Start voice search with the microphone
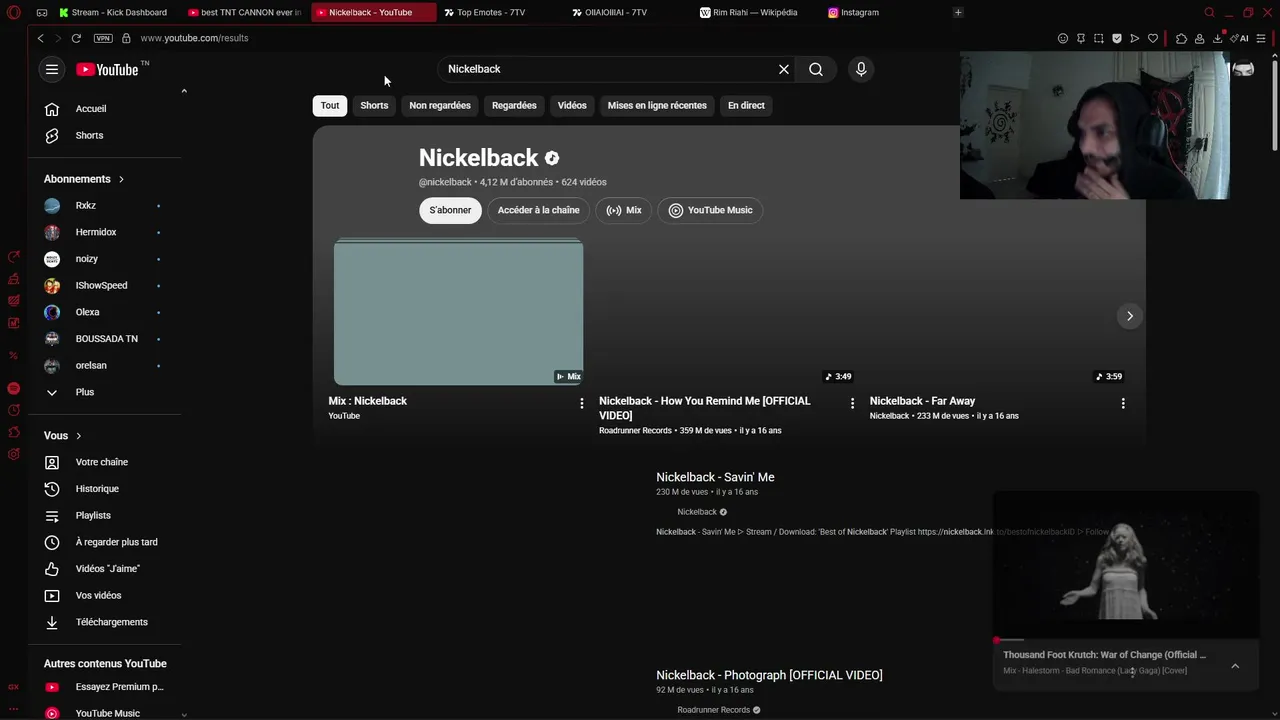The image size is (1280, 720). tap(861, 69)
